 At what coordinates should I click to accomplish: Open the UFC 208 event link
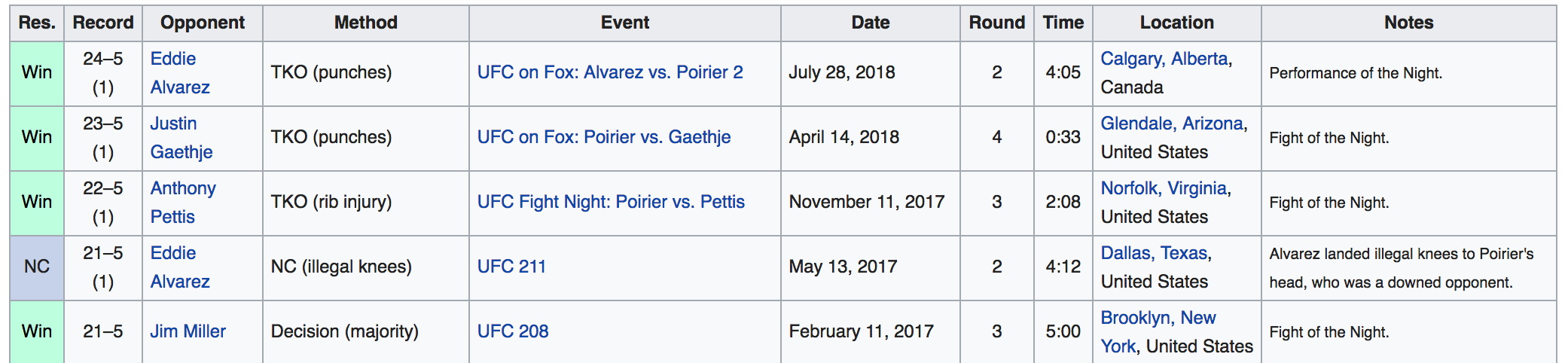pyautogui.click(x=513, y=331)
